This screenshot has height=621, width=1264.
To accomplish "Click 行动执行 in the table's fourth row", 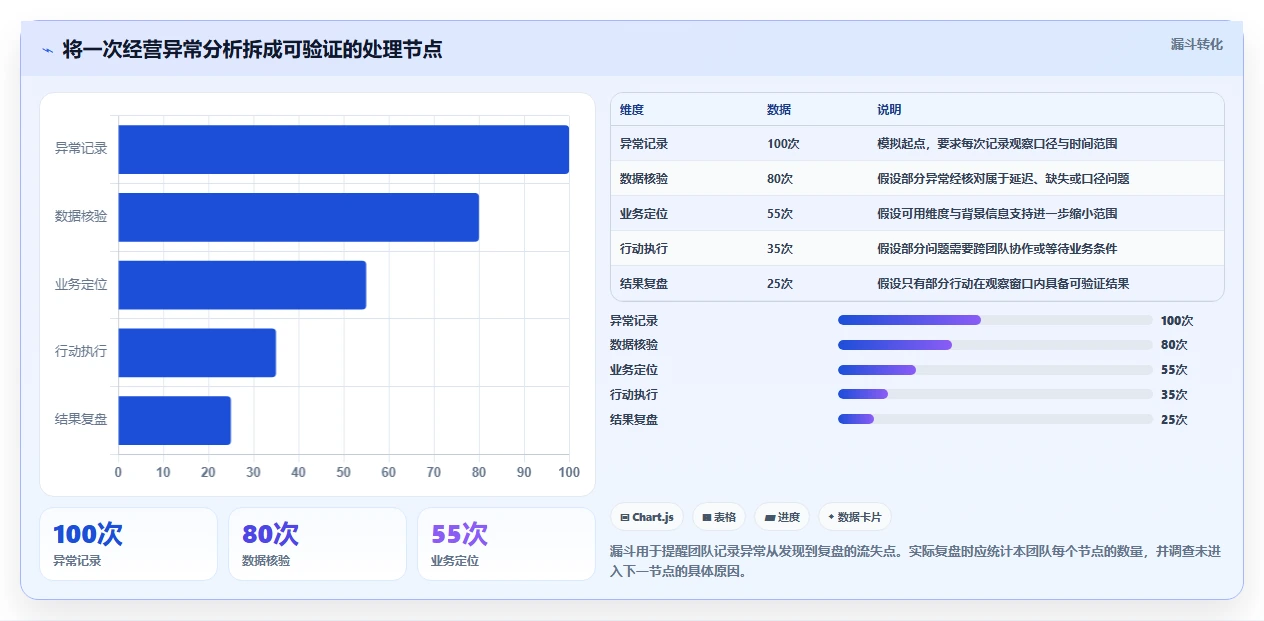I will coord(644,248).
